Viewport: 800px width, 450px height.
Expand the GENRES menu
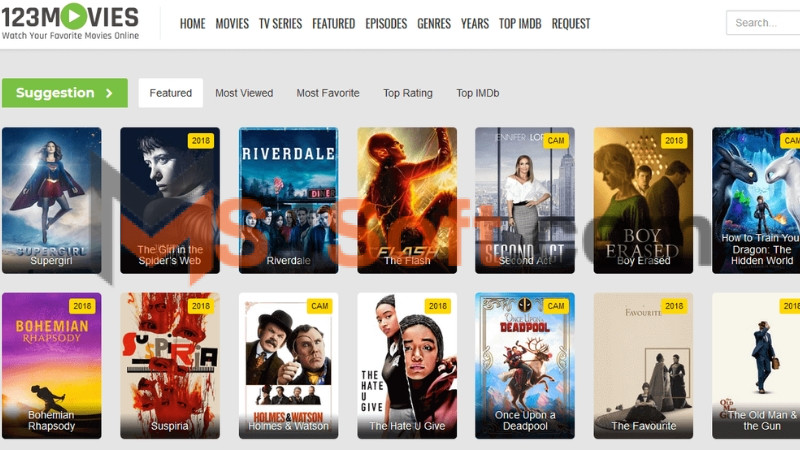[x=434, y=23]
